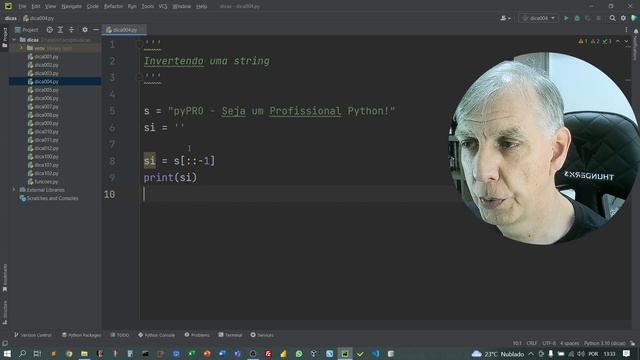Screen dimensions: 640x360
Task: Open the JetBrains Toolbox logo icon
Action: pos(634,18)
